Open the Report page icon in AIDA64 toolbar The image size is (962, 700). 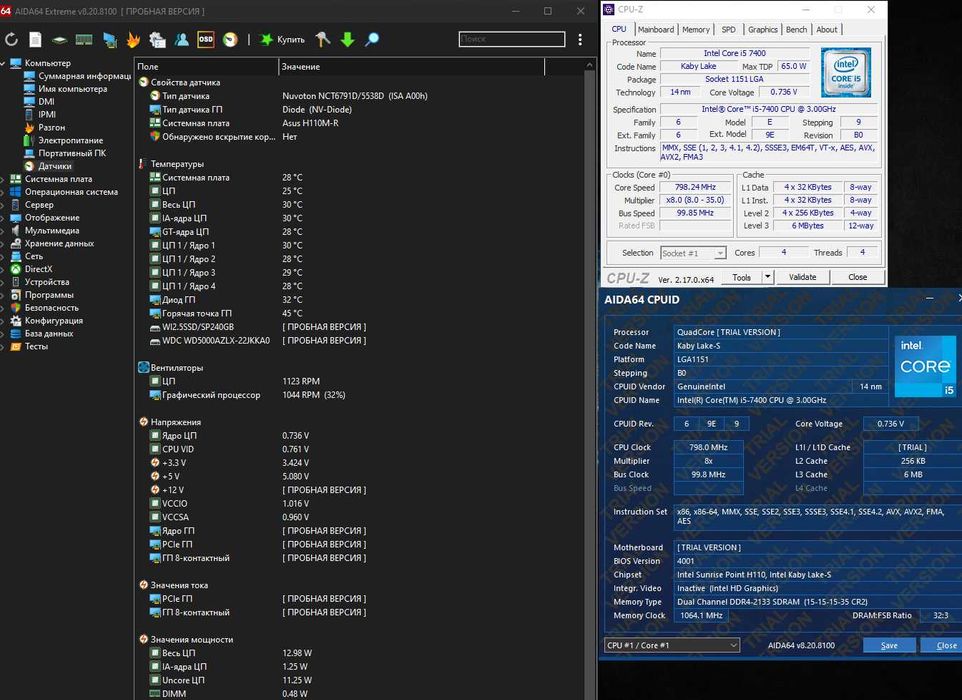click(x=36, y=40)
